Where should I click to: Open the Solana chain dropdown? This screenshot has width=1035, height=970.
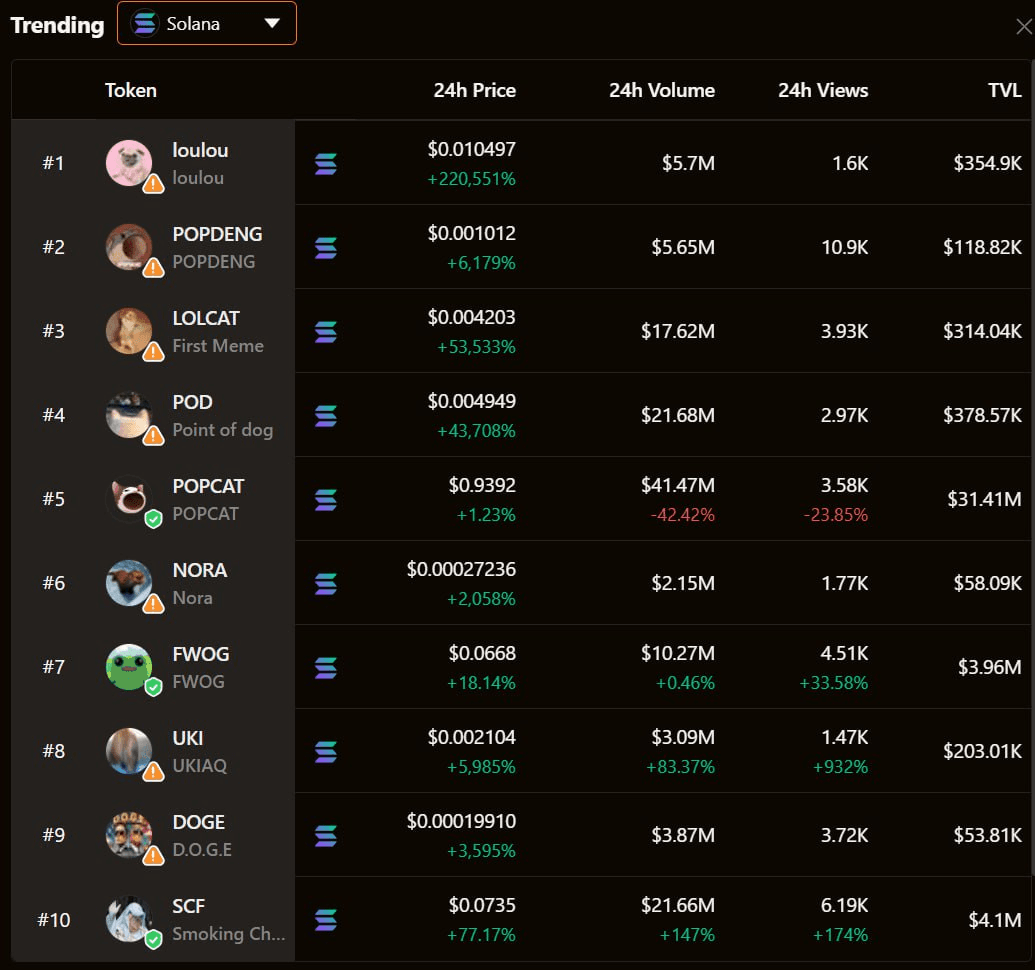(207, 24)
